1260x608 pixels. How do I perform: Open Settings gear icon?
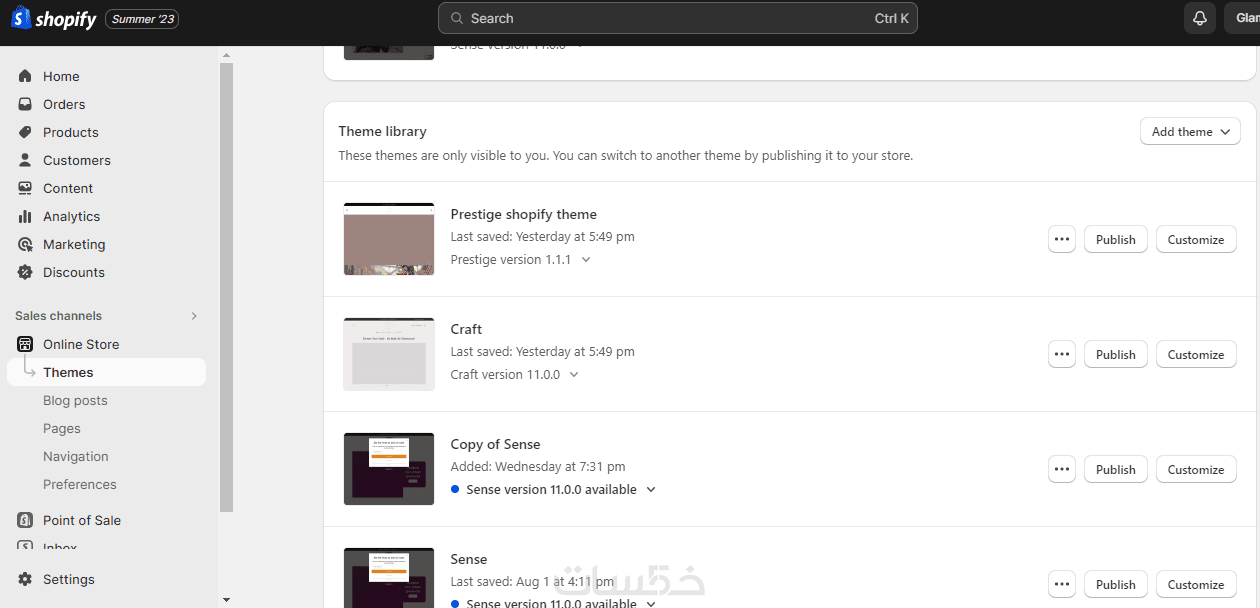[x=25, y=579]
